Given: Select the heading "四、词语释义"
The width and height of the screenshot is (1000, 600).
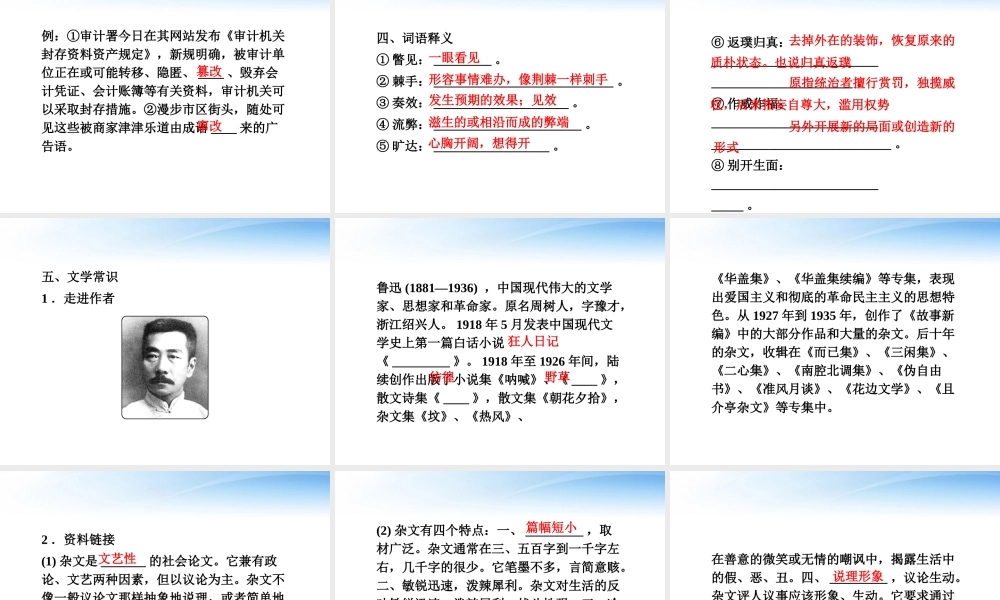Looking at the screenshot, I should click(x=415, y=38).
